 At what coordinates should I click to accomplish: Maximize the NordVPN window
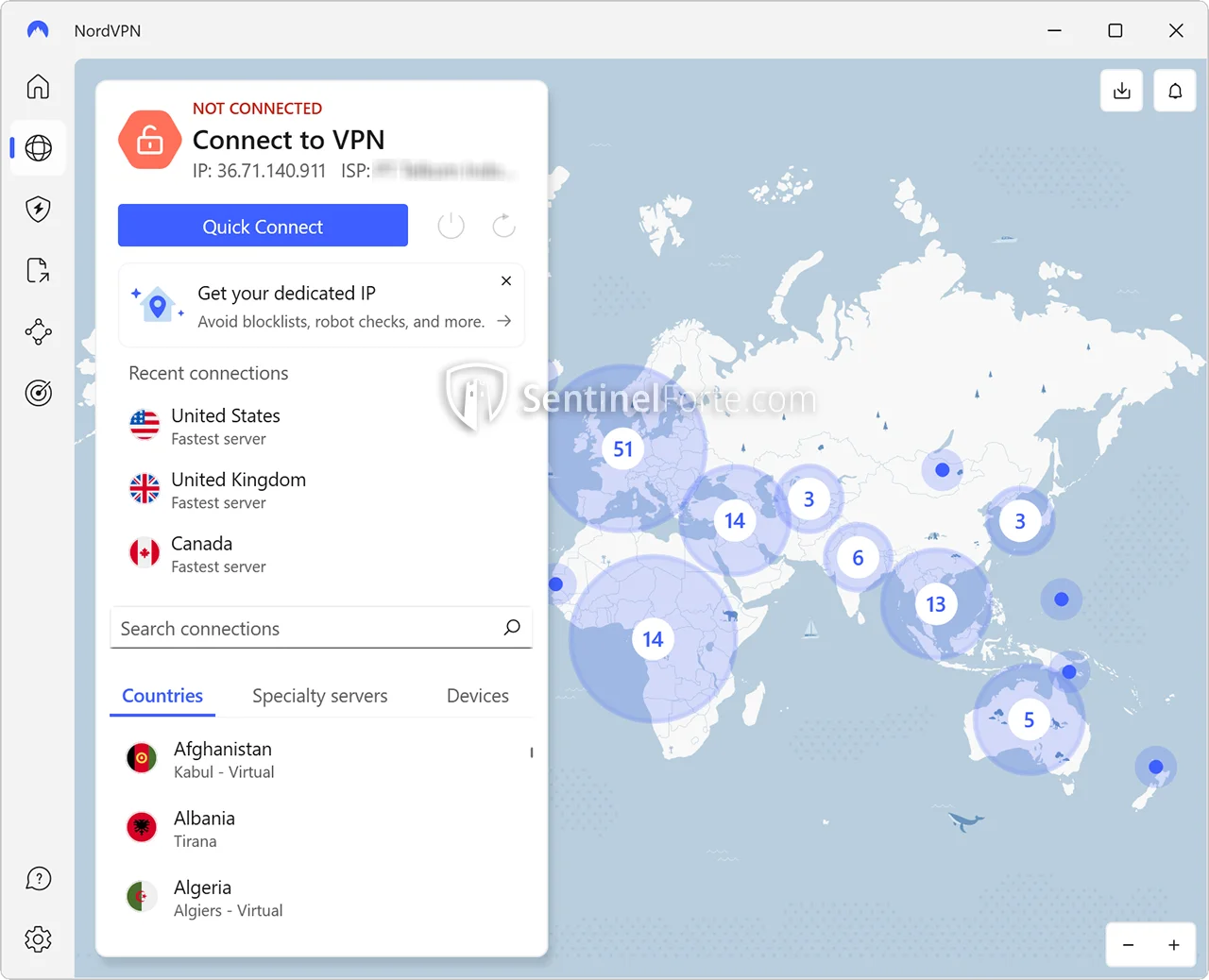1115,30
